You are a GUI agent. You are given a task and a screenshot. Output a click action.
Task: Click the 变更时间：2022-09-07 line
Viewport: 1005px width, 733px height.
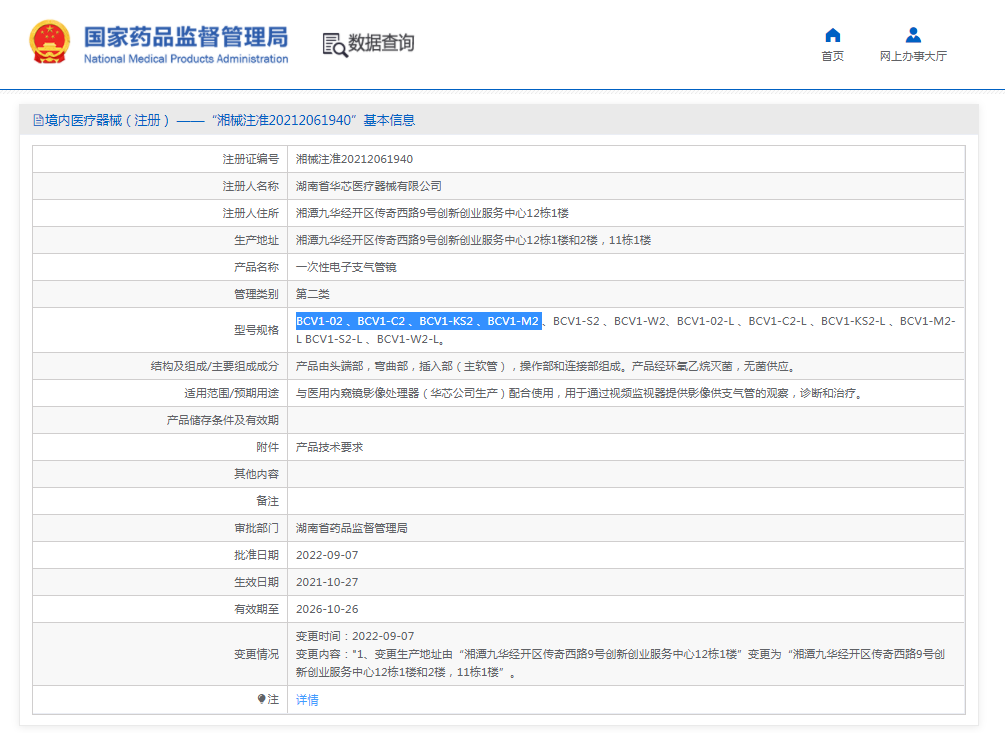tap(355, 636)
